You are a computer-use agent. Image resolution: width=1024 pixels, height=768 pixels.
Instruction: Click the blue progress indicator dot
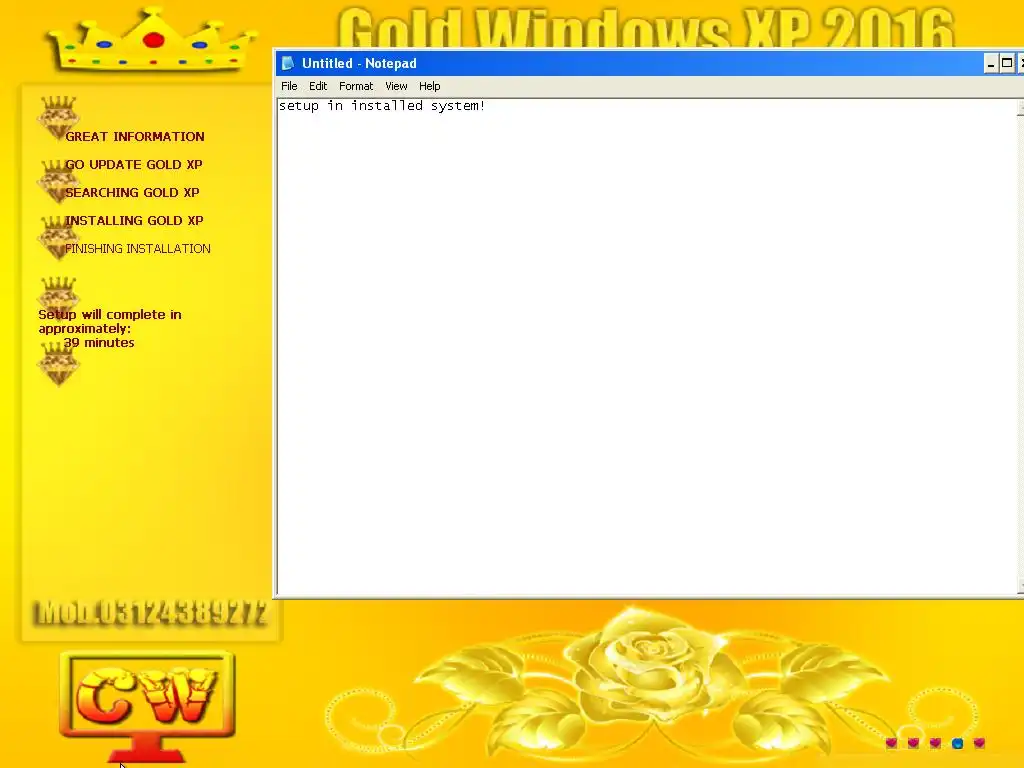[x=957, y=743]
